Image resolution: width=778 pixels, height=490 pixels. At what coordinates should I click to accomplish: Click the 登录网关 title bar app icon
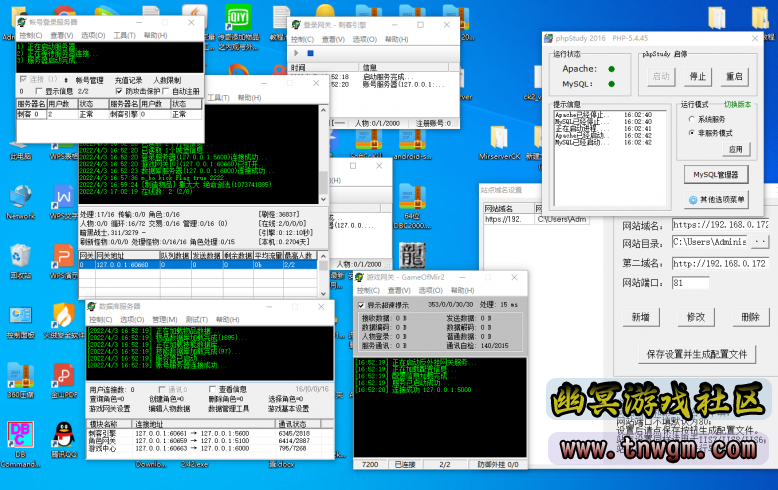[x=296, y=24]
